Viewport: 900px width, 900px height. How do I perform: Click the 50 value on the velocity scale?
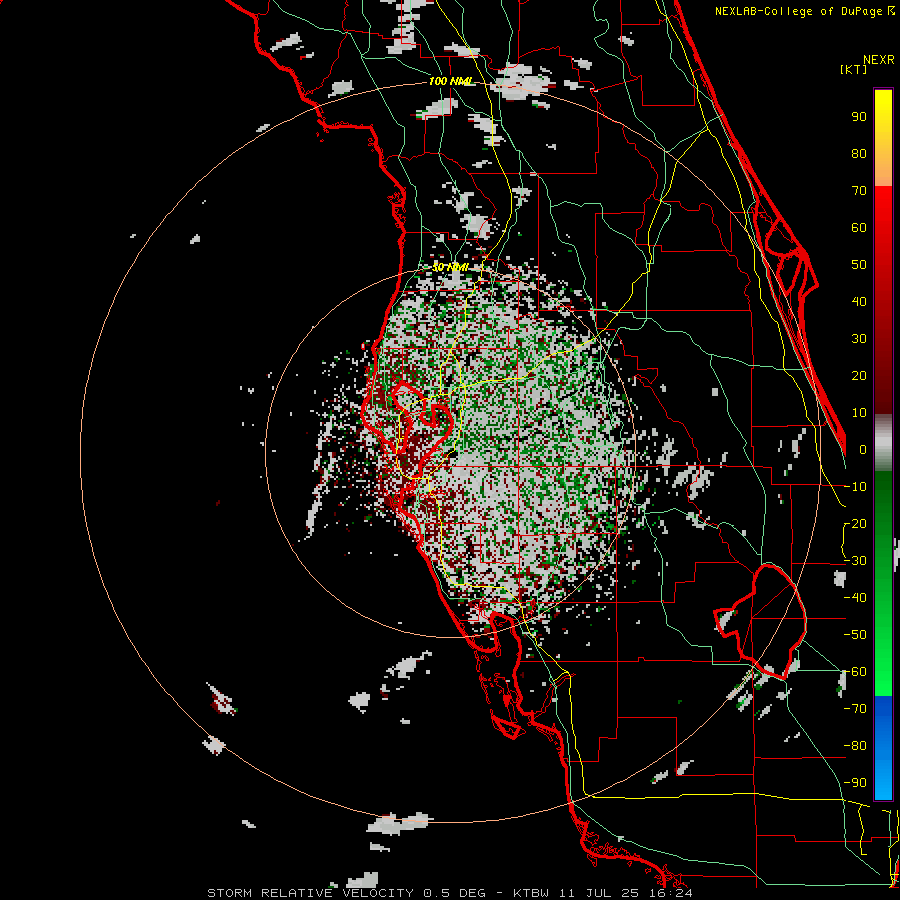pos(859,265)
